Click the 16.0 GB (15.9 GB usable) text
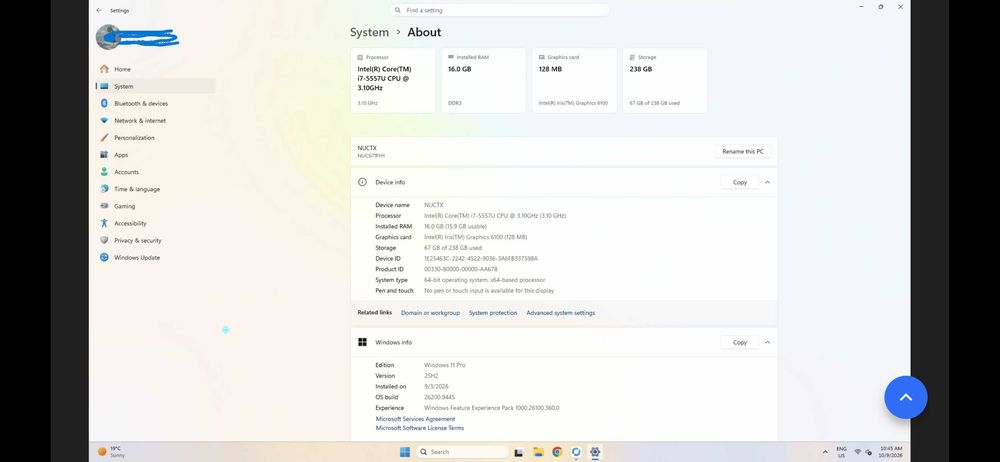This screenshot has width=1000, height=462. pos(455,227)
